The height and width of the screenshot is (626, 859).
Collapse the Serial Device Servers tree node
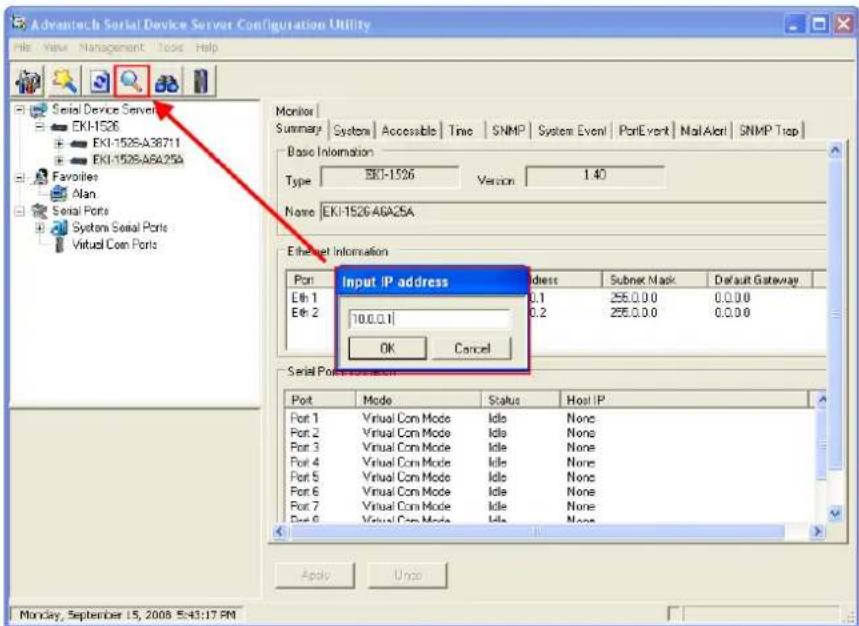click(20, 110)
